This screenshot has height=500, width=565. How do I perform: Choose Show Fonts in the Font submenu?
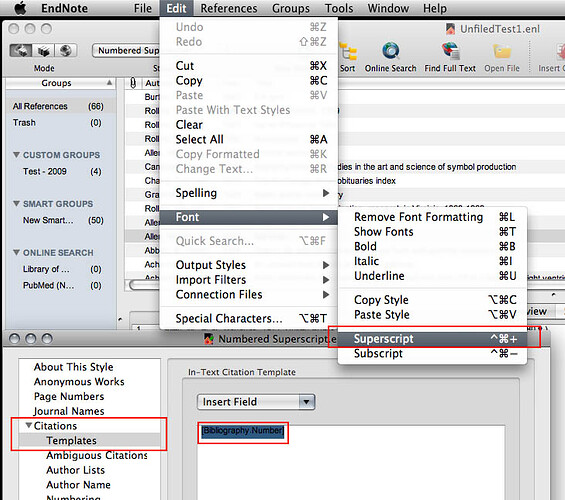pos(432,232)
